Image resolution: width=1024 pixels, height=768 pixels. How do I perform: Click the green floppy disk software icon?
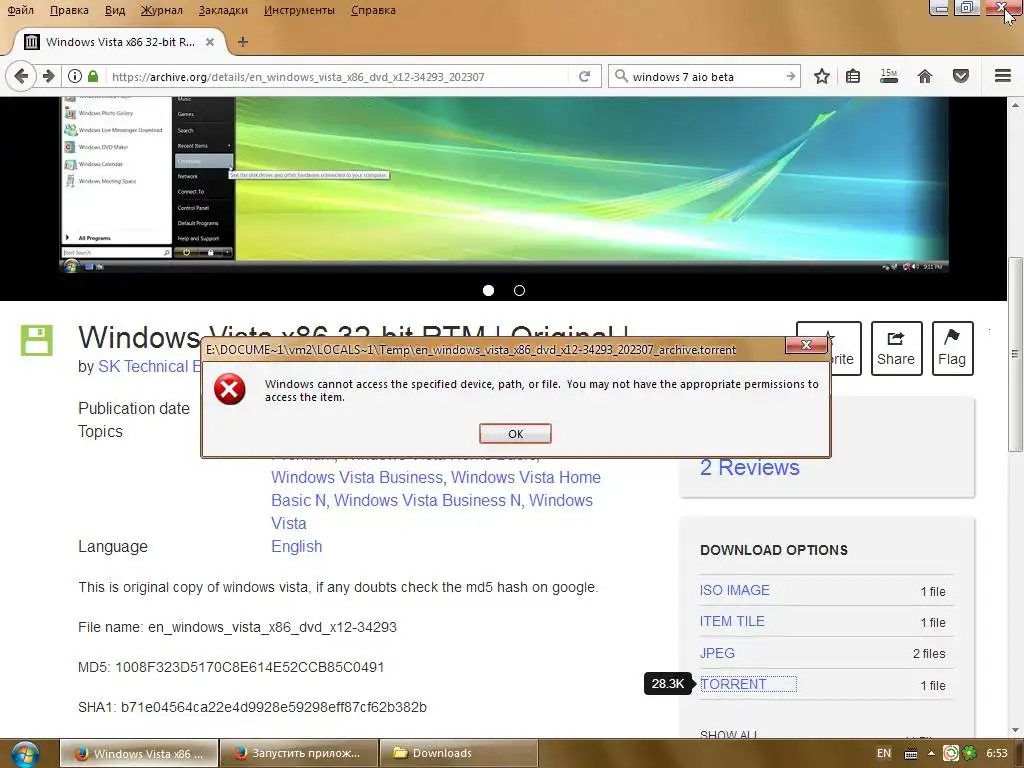pyautogui.click(x=37, y=340)
